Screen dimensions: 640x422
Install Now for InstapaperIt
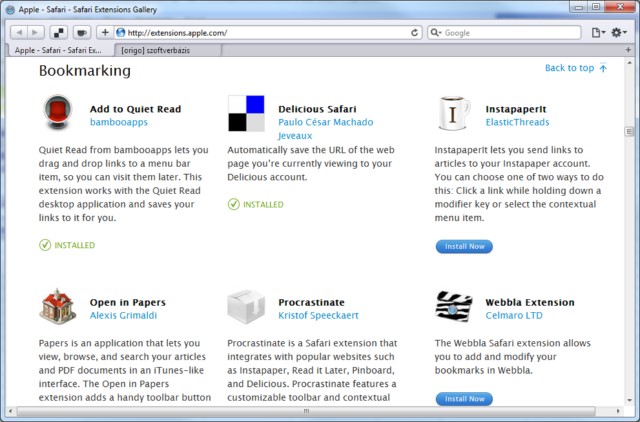(x=464, y=247)
